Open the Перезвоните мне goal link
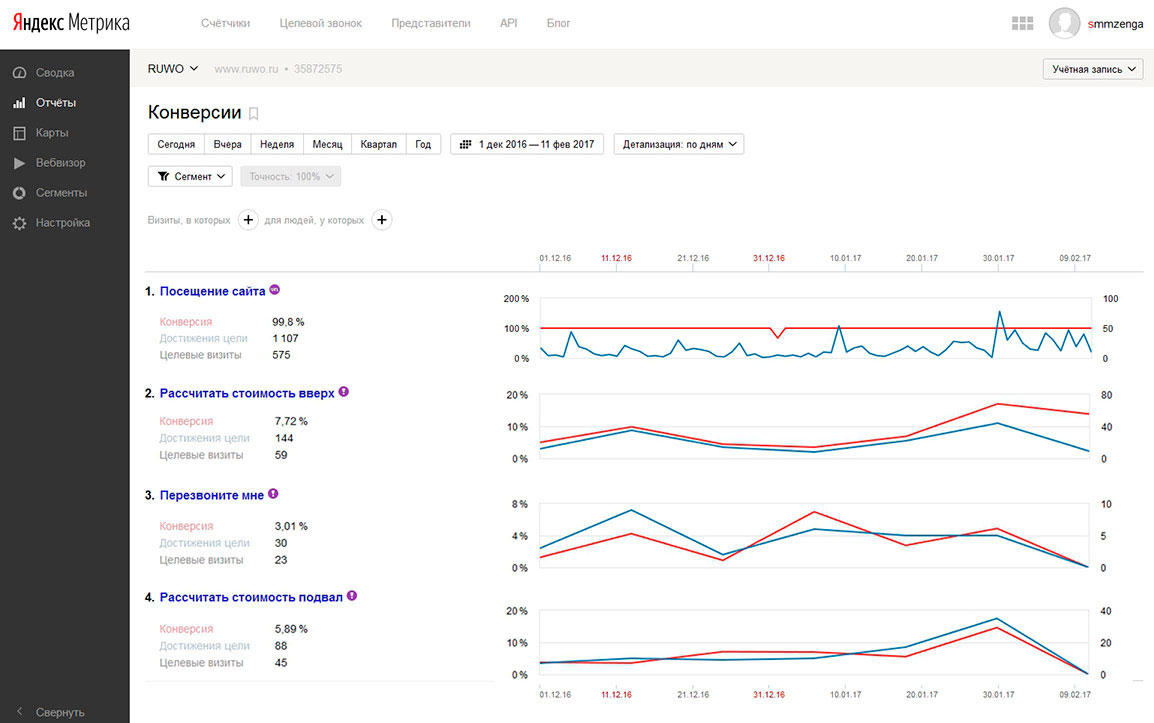This screenshot has height=723, width=1154. [x=211, y=495]
